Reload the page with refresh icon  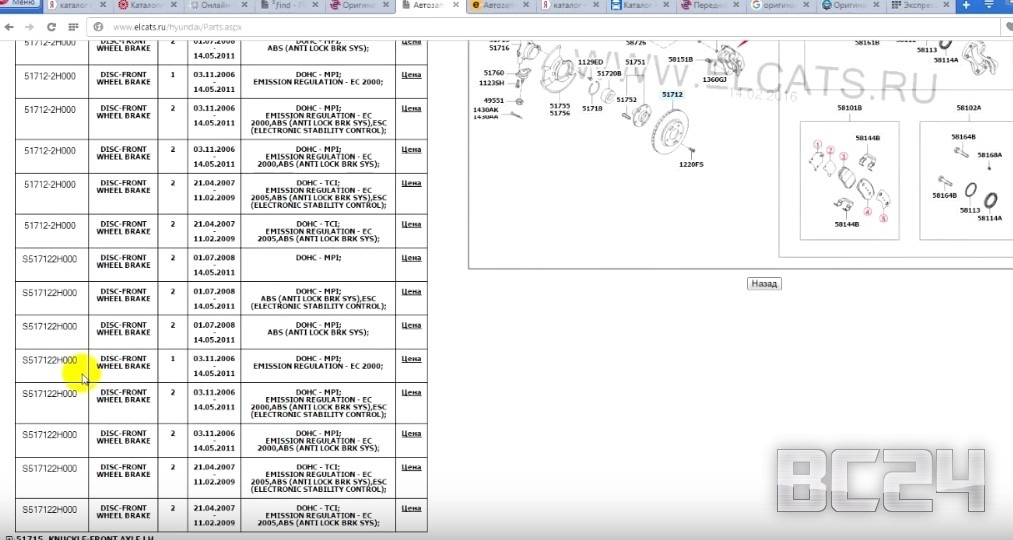[51, 26]
